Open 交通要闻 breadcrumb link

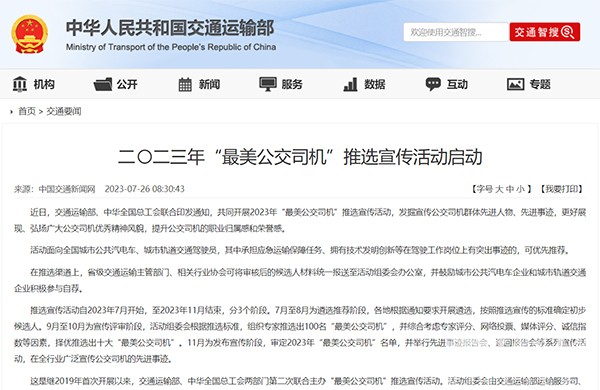pyautogui.click(x=64, y=111)
